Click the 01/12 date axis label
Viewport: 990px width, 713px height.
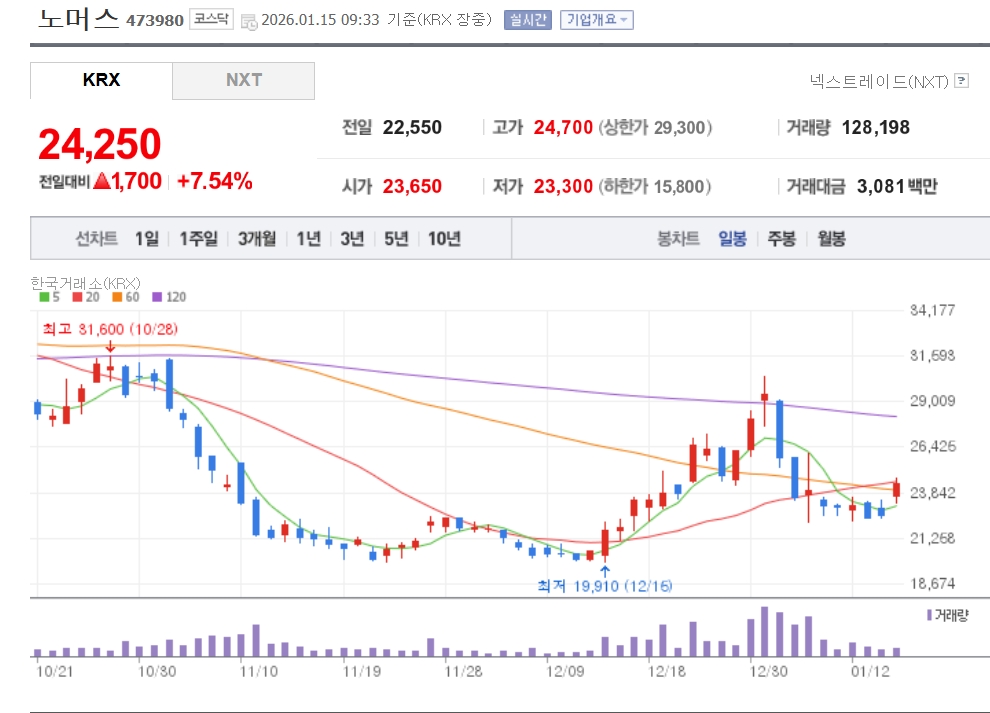pos(870,671)
